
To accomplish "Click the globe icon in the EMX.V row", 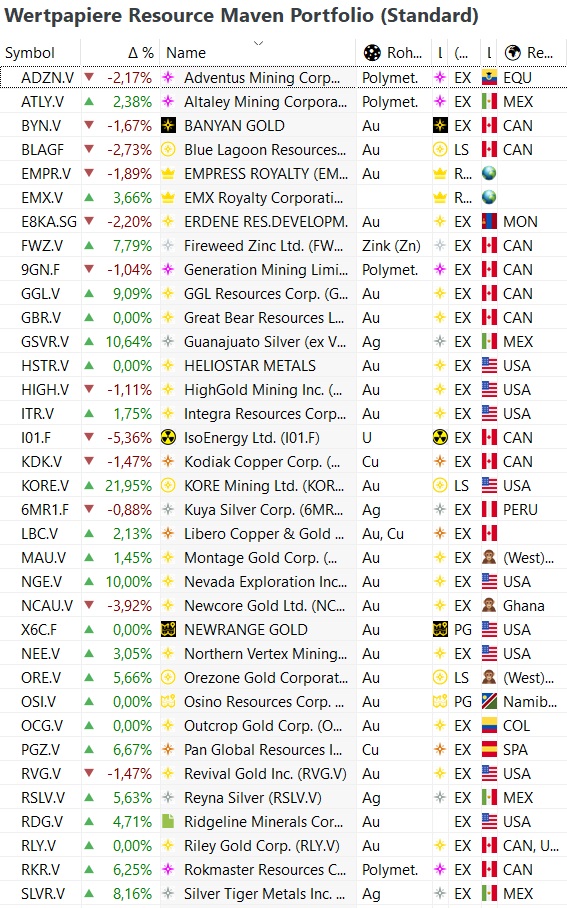I will (489, 197).
